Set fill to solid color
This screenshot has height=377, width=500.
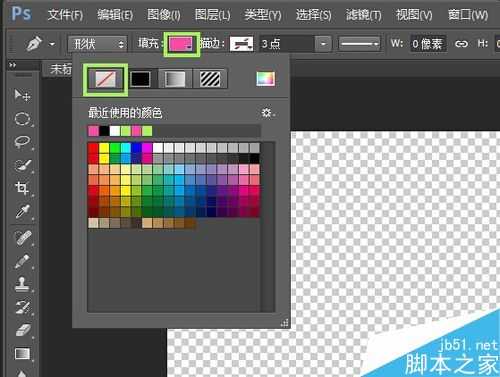click(140, 79)
